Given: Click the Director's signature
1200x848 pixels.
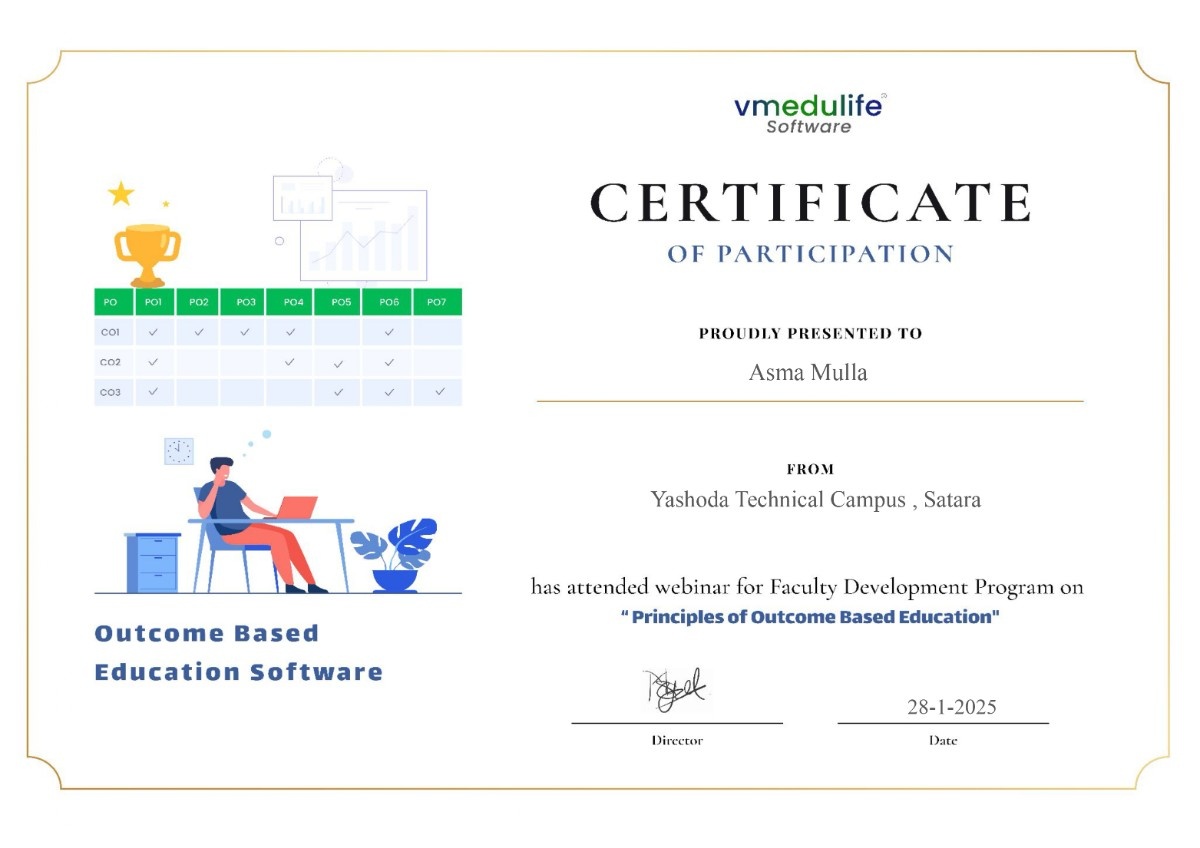Looking at the screenshot, I should click(674, 691).
